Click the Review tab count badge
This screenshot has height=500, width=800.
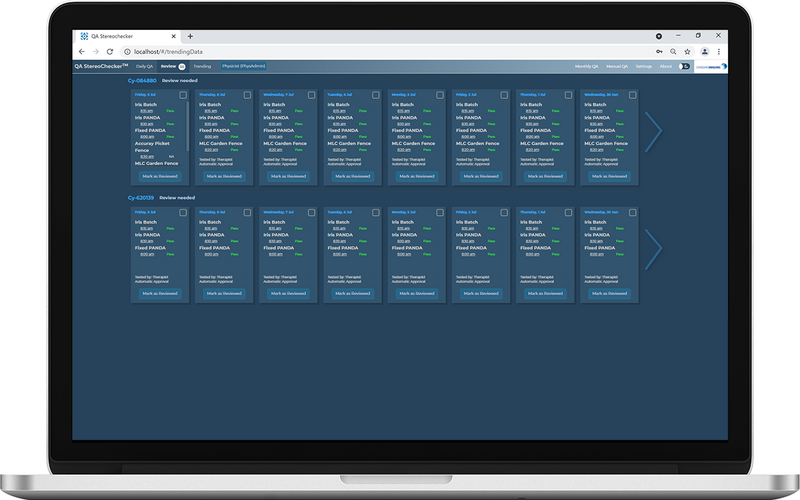(x=182, y=66)
